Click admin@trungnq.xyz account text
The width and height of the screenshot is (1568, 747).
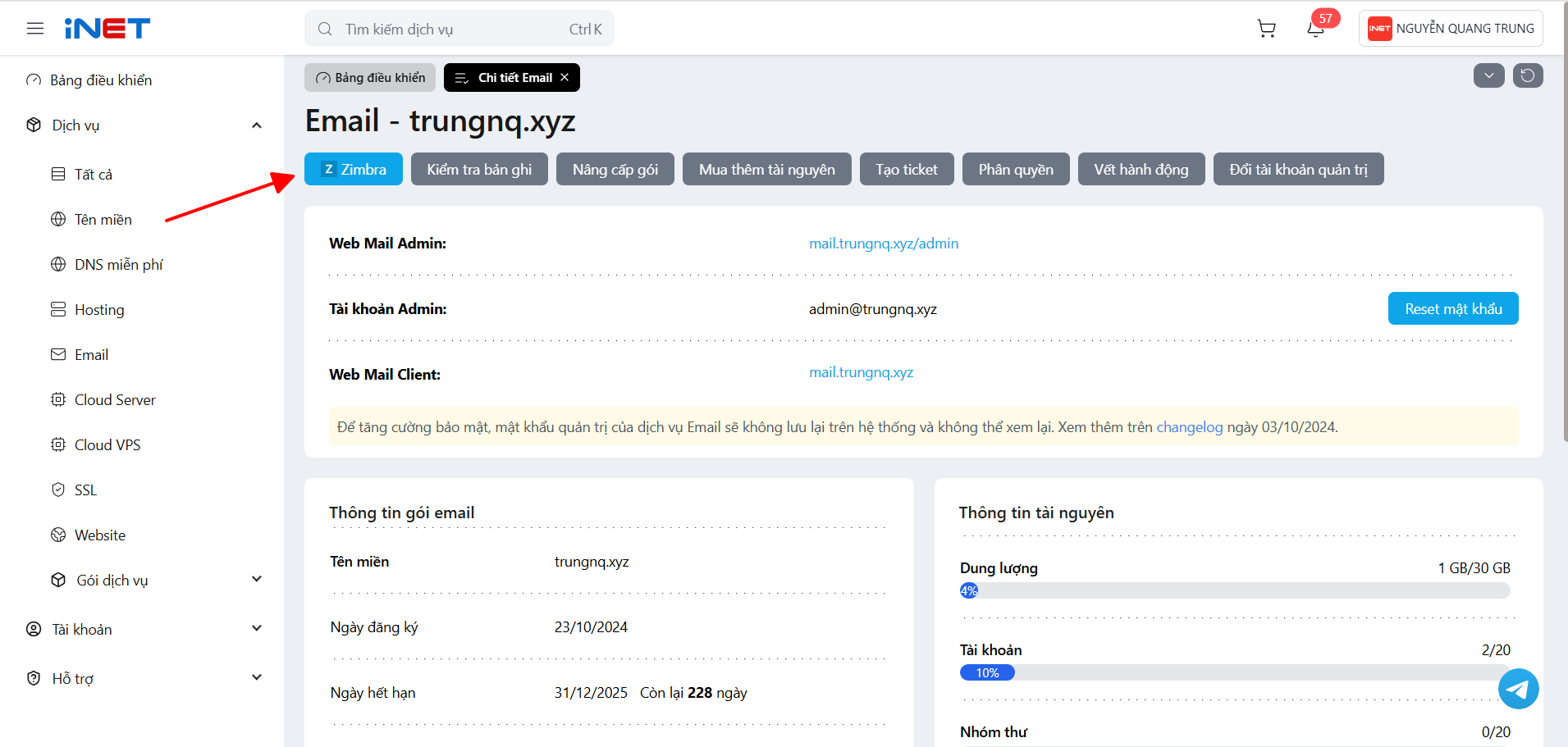point(873,309)
